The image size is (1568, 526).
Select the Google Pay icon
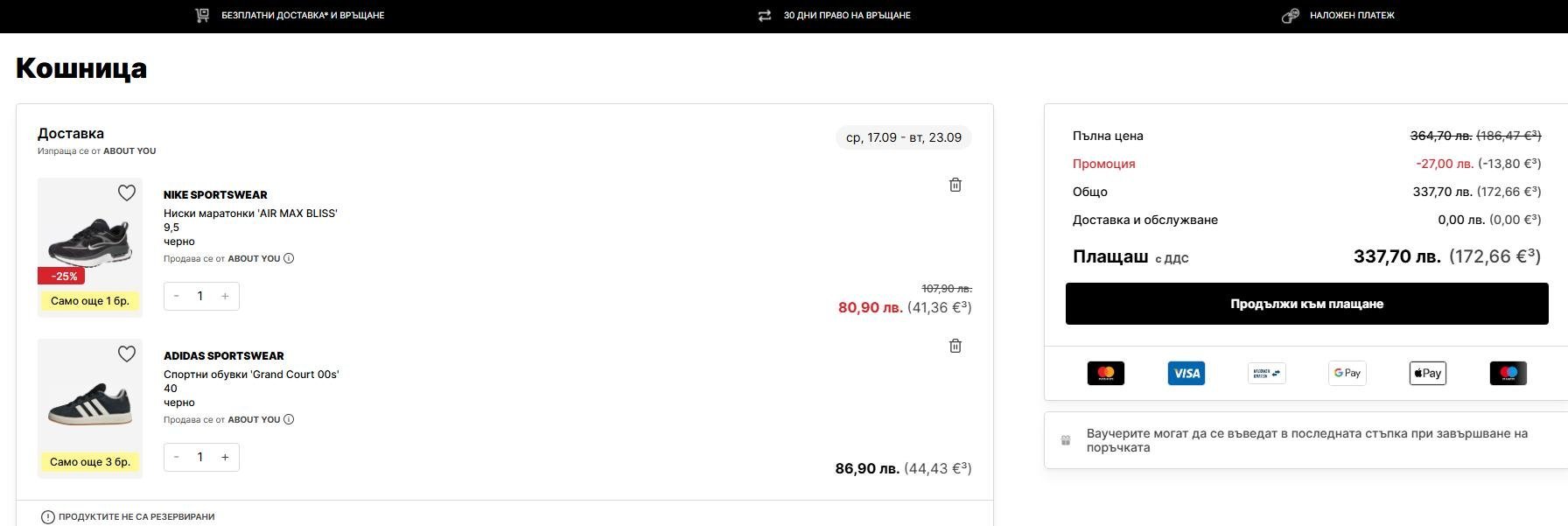(1347, 374)
